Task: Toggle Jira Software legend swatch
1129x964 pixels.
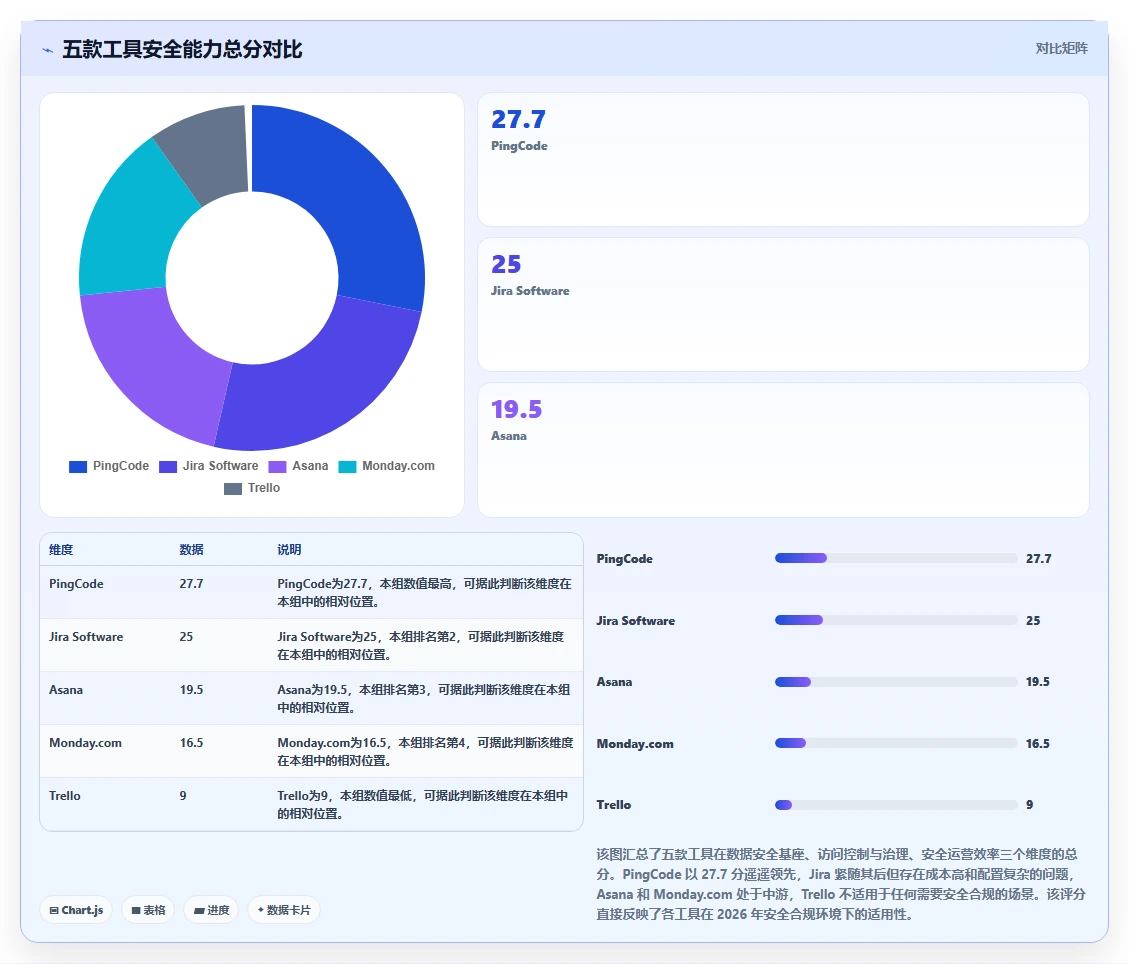Action: 168,467
